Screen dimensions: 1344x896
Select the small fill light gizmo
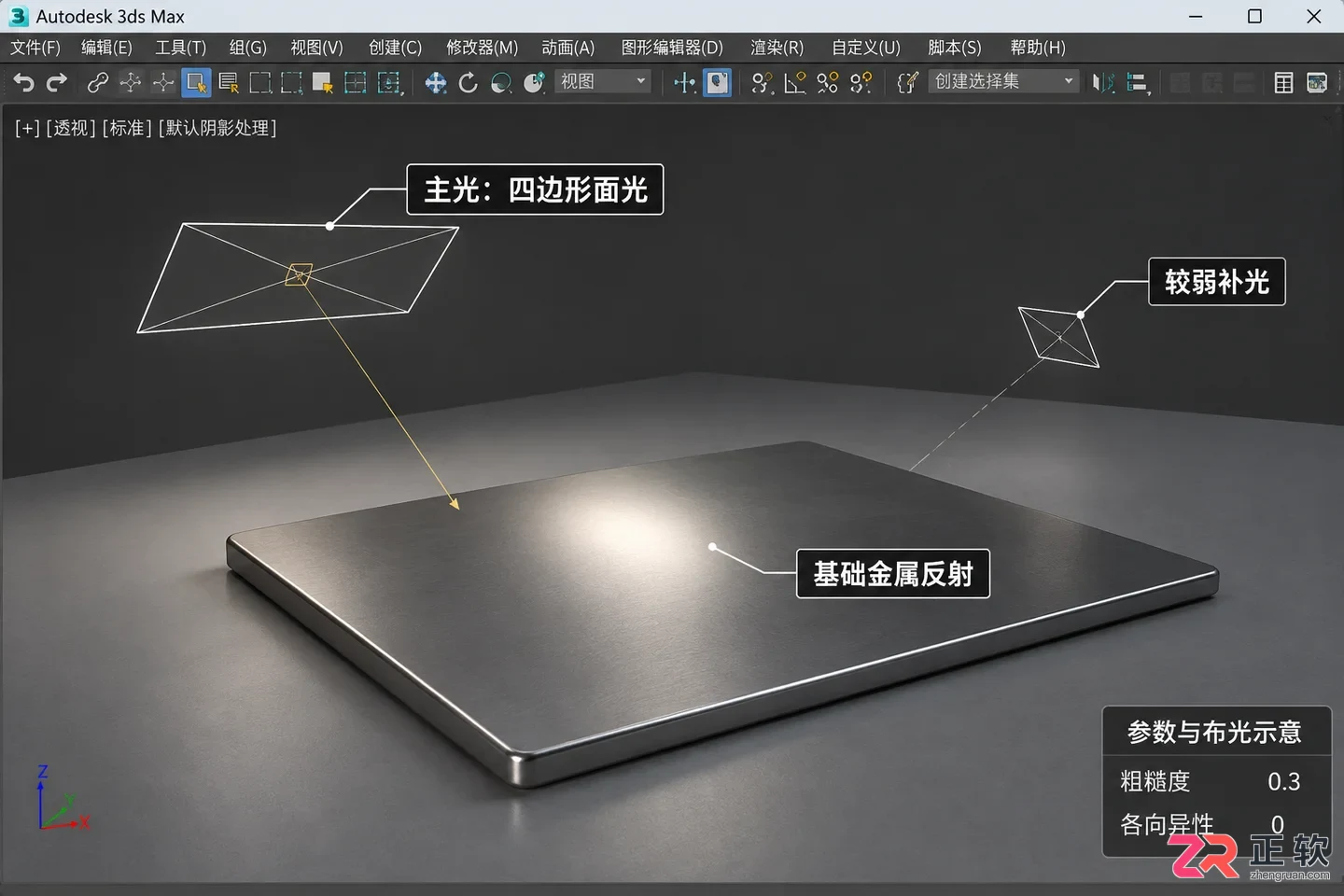pyautogui.click(x=1058, y=336)
